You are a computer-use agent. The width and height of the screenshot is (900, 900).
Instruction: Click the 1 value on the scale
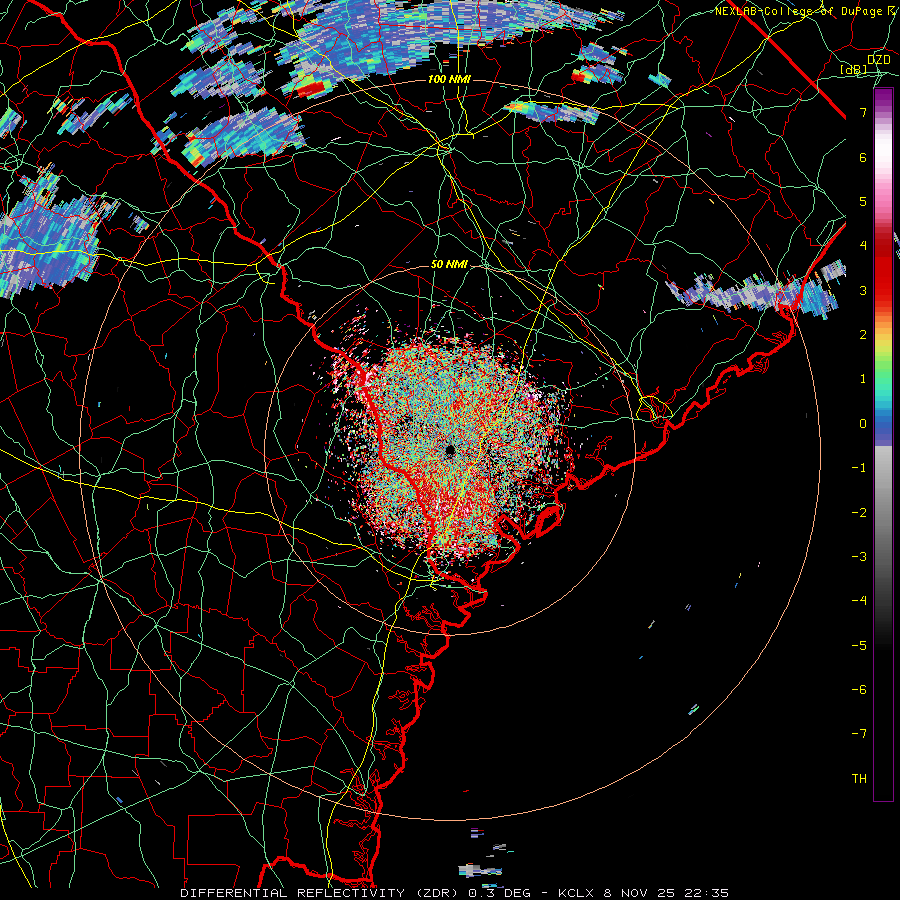pyautogui.click(x=863, y=379)
